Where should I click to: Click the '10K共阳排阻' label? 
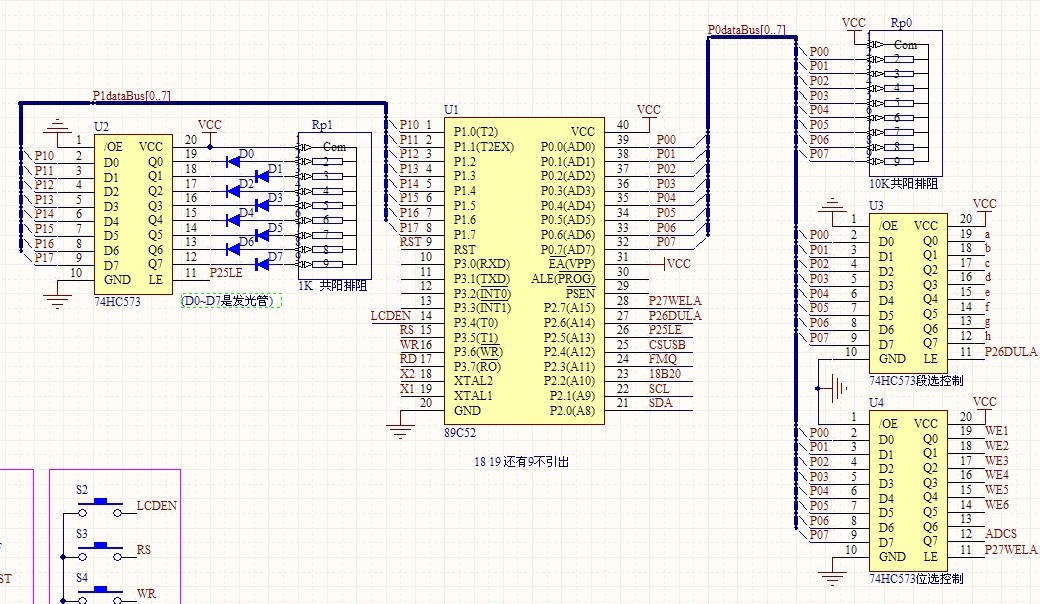[x=903, y=184]
